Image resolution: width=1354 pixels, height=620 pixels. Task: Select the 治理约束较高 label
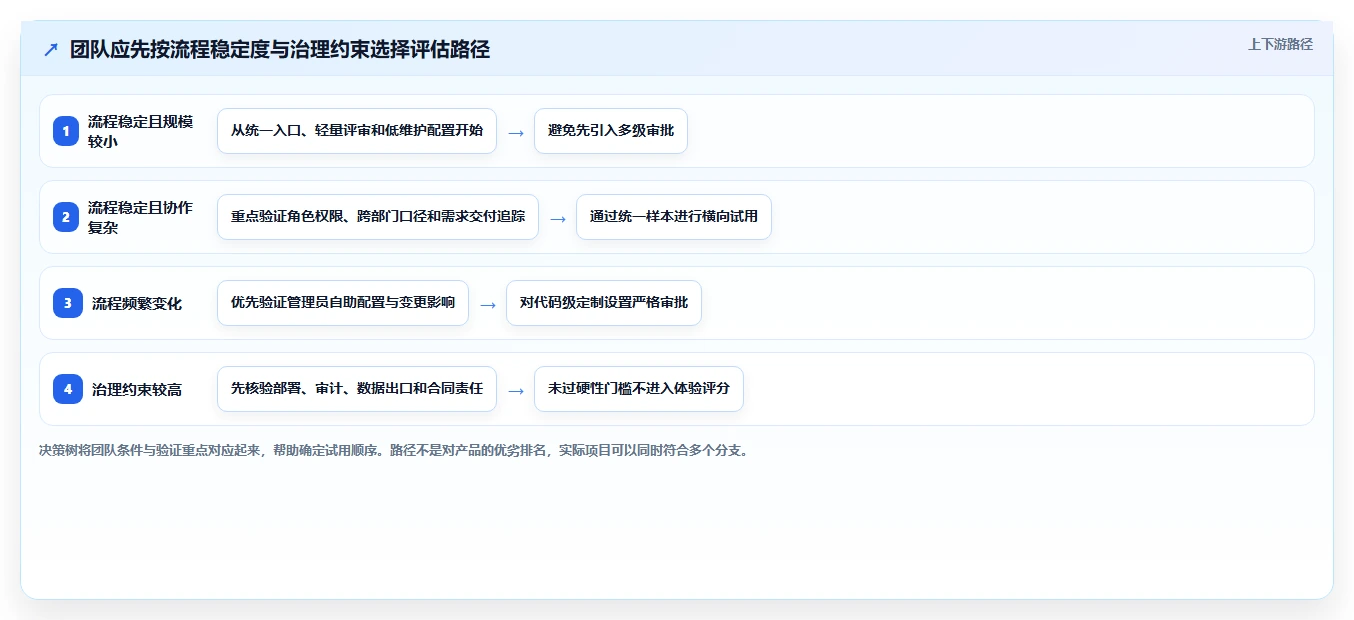[x=137, y=389]
